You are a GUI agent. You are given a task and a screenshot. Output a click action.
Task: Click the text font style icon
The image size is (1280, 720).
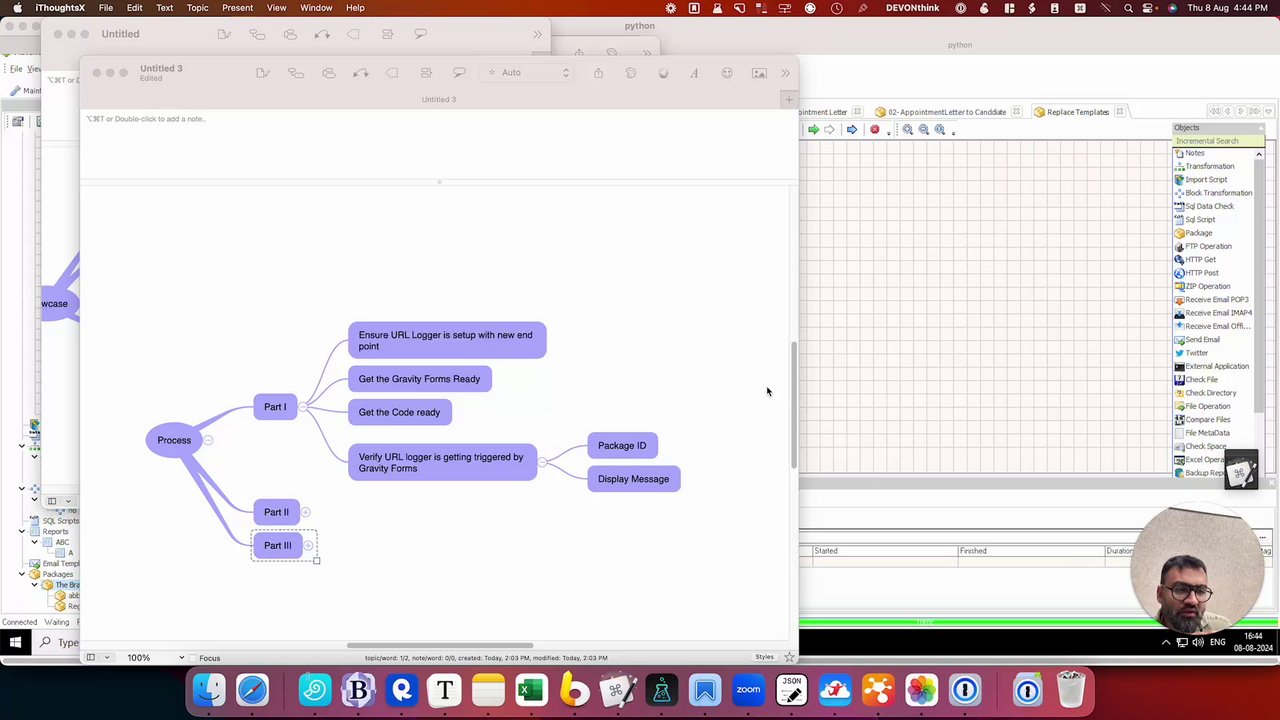694,73
